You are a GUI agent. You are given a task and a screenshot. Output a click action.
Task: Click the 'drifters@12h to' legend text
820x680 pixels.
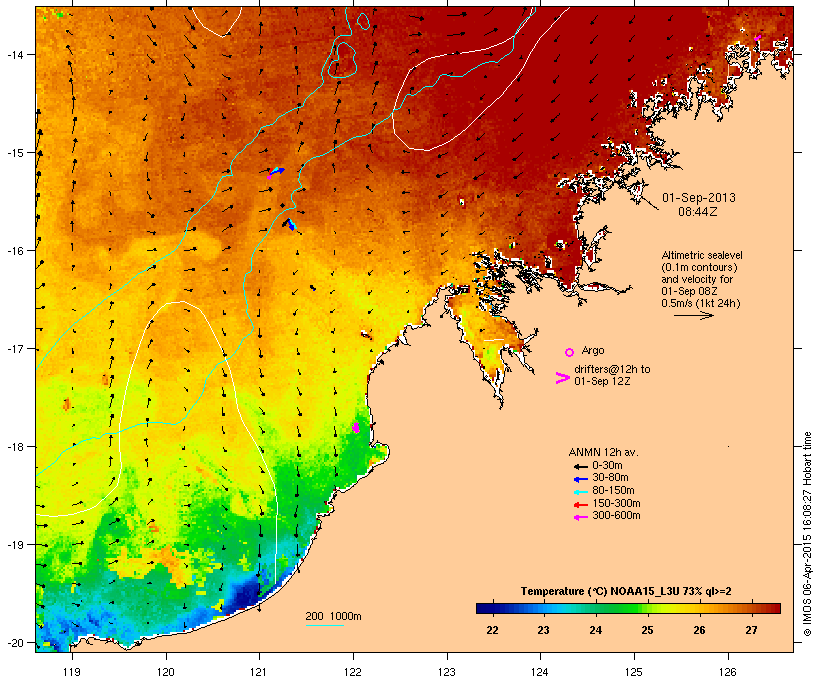(x=612, y=369)
